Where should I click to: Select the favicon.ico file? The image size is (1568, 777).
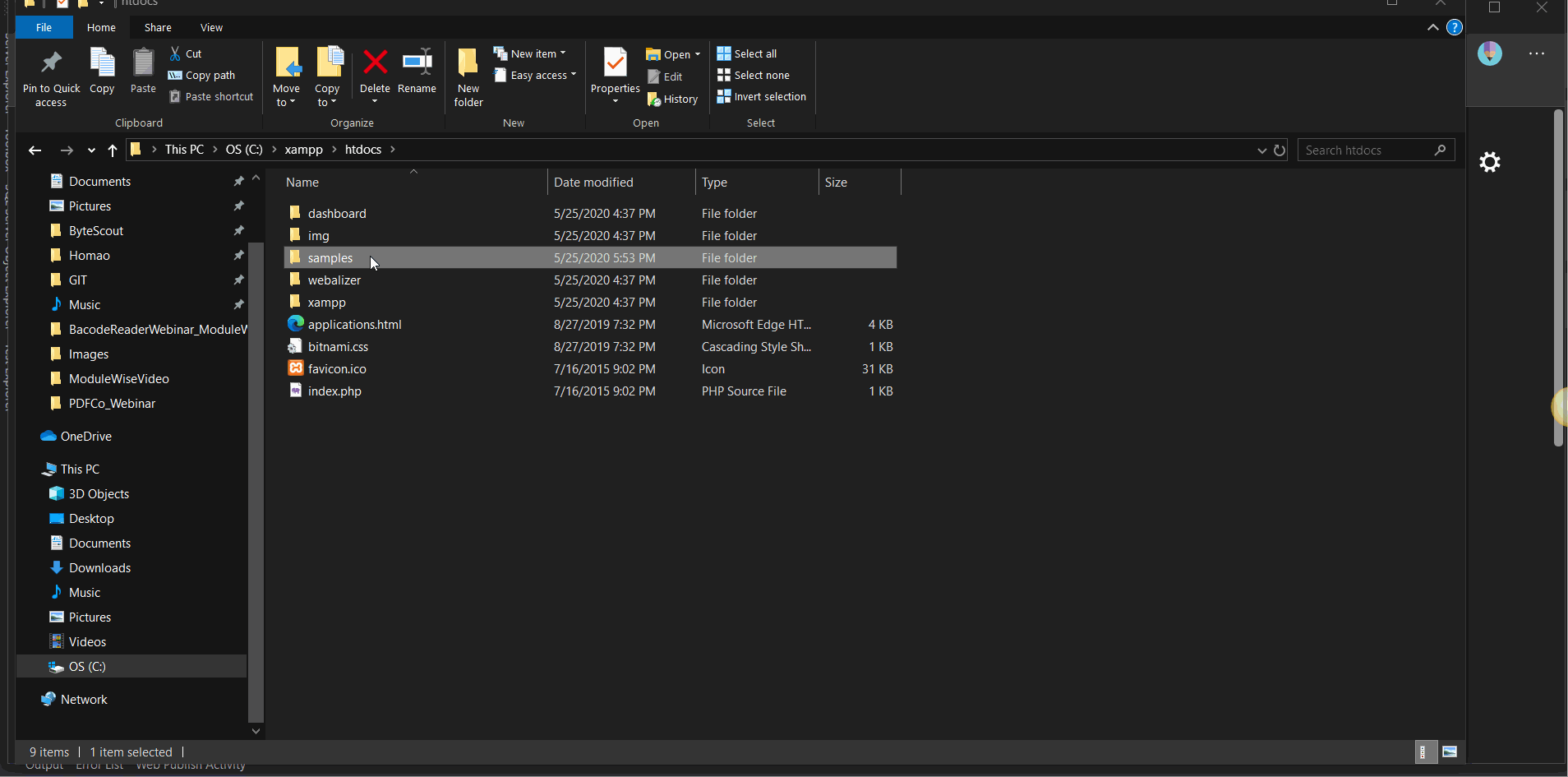(337, 369)
